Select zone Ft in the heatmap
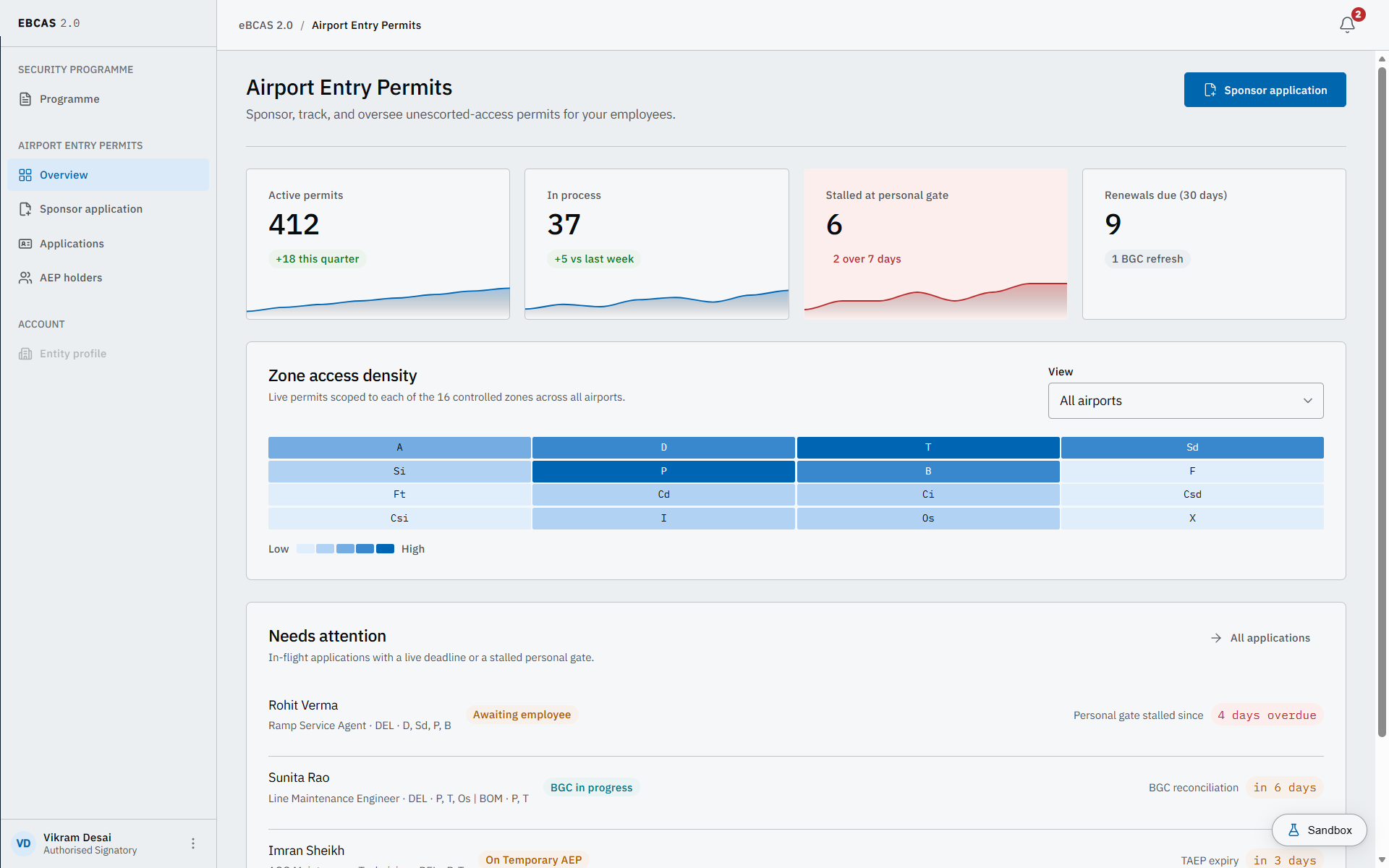Image resolution: width=1389 pixels, height=868 pixels. click(399, 495)
